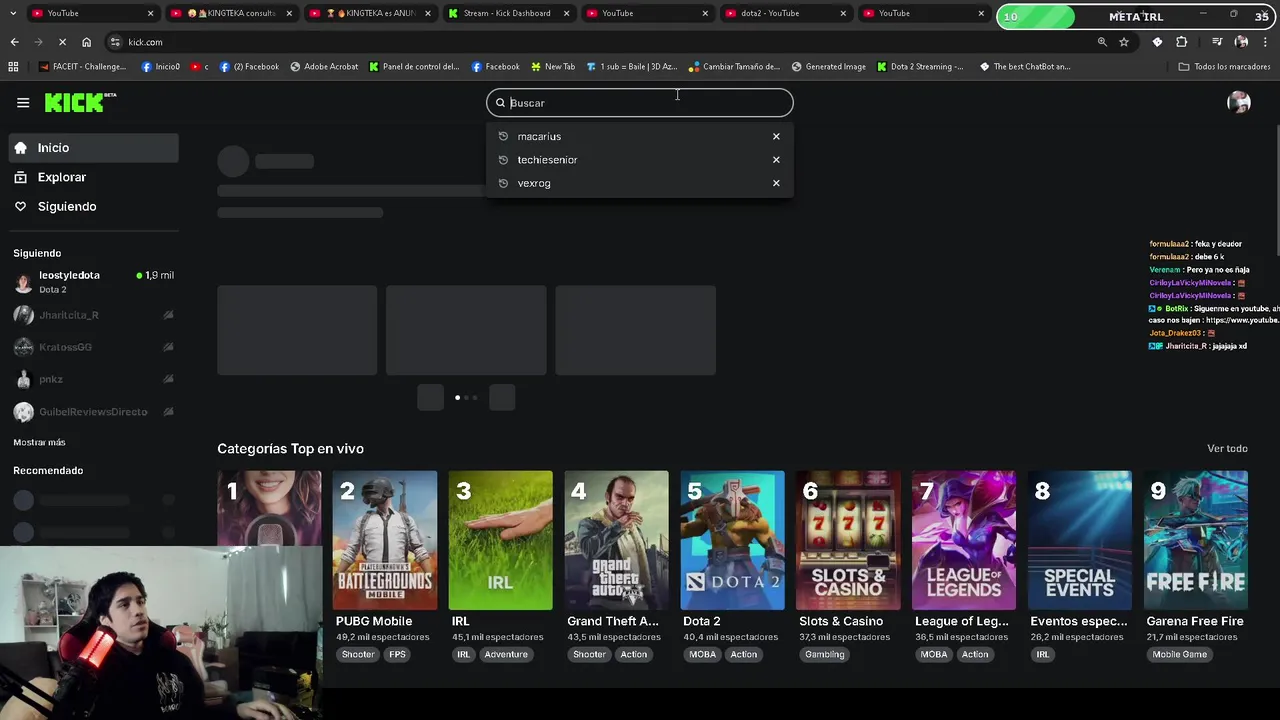Screen dimensions: 1280x720
Task: Open the browser extensions puzzle icon
Action: pyautogui.click(x=1182, y=42)
